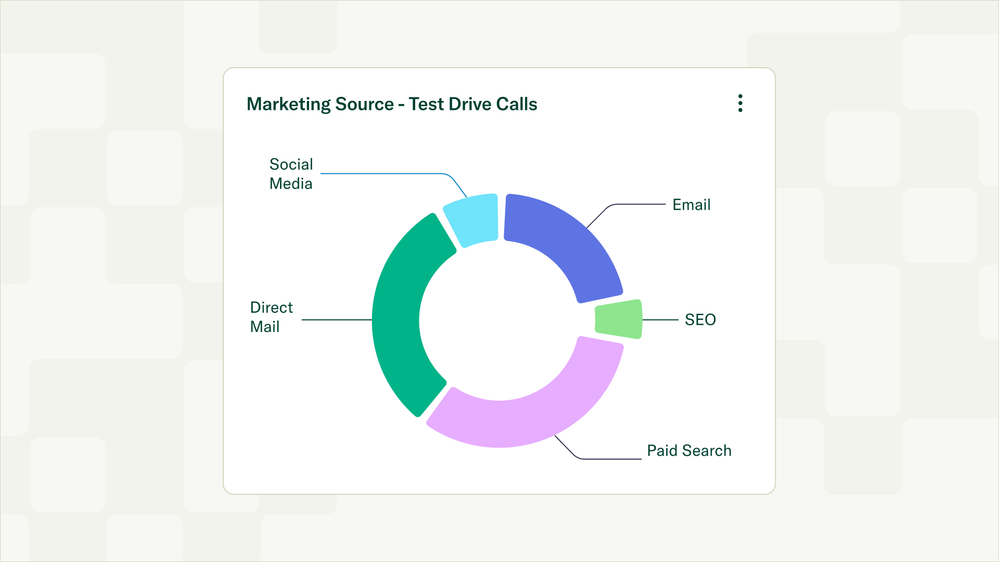999x562 pixels.
Task: Click the Social Media label
Action: coord(291,174)
